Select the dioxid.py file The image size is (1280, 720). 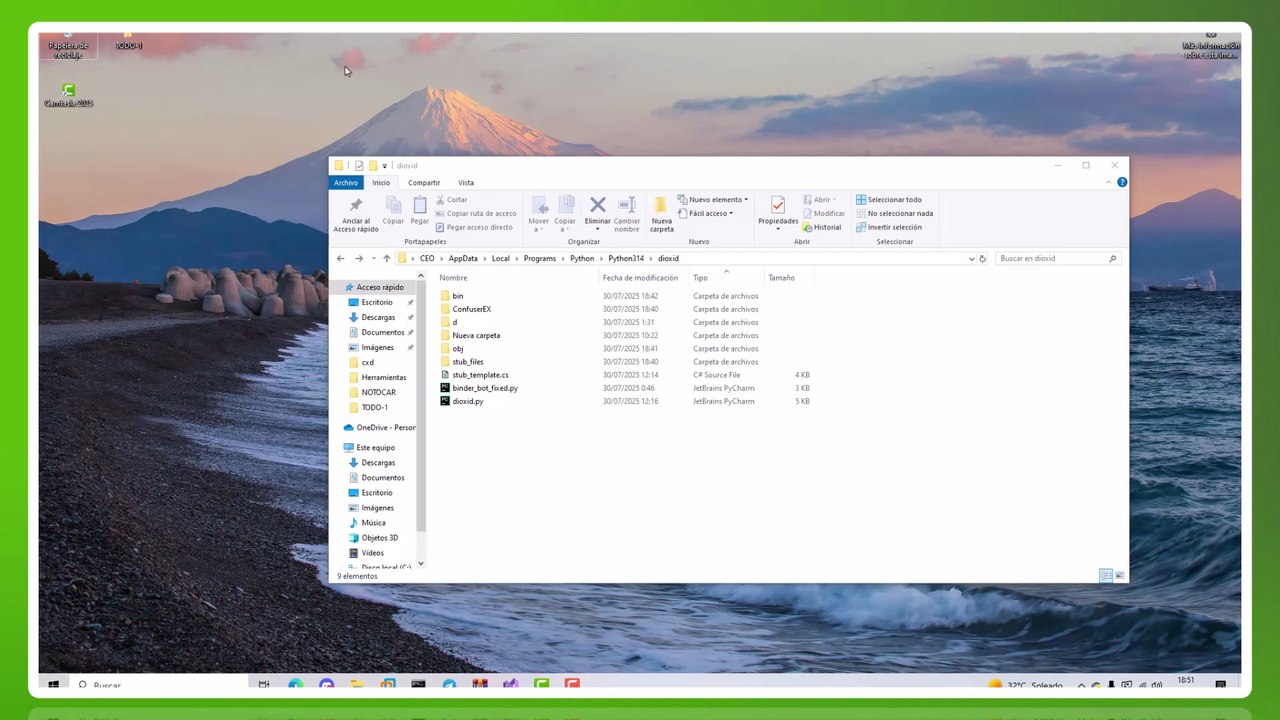(x=467, y=401)
